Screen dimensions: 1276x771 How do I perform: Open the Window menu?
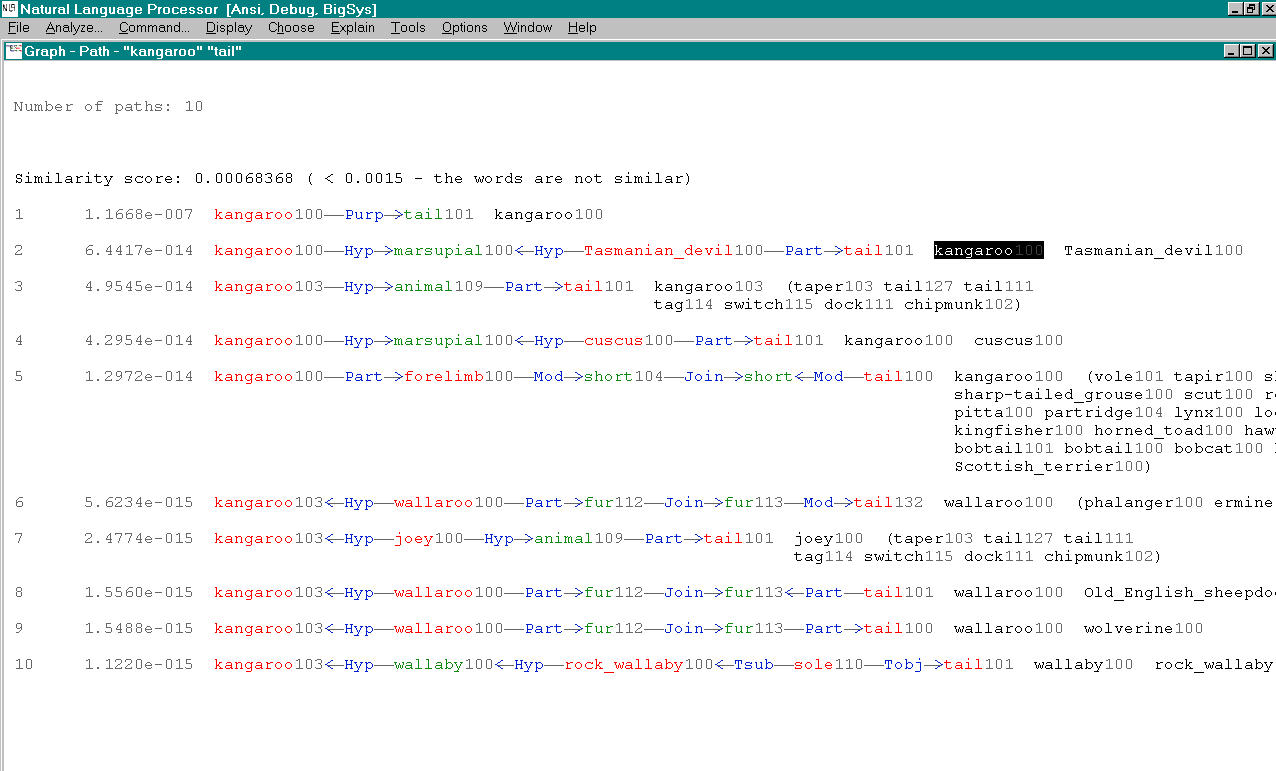point(527,27)
